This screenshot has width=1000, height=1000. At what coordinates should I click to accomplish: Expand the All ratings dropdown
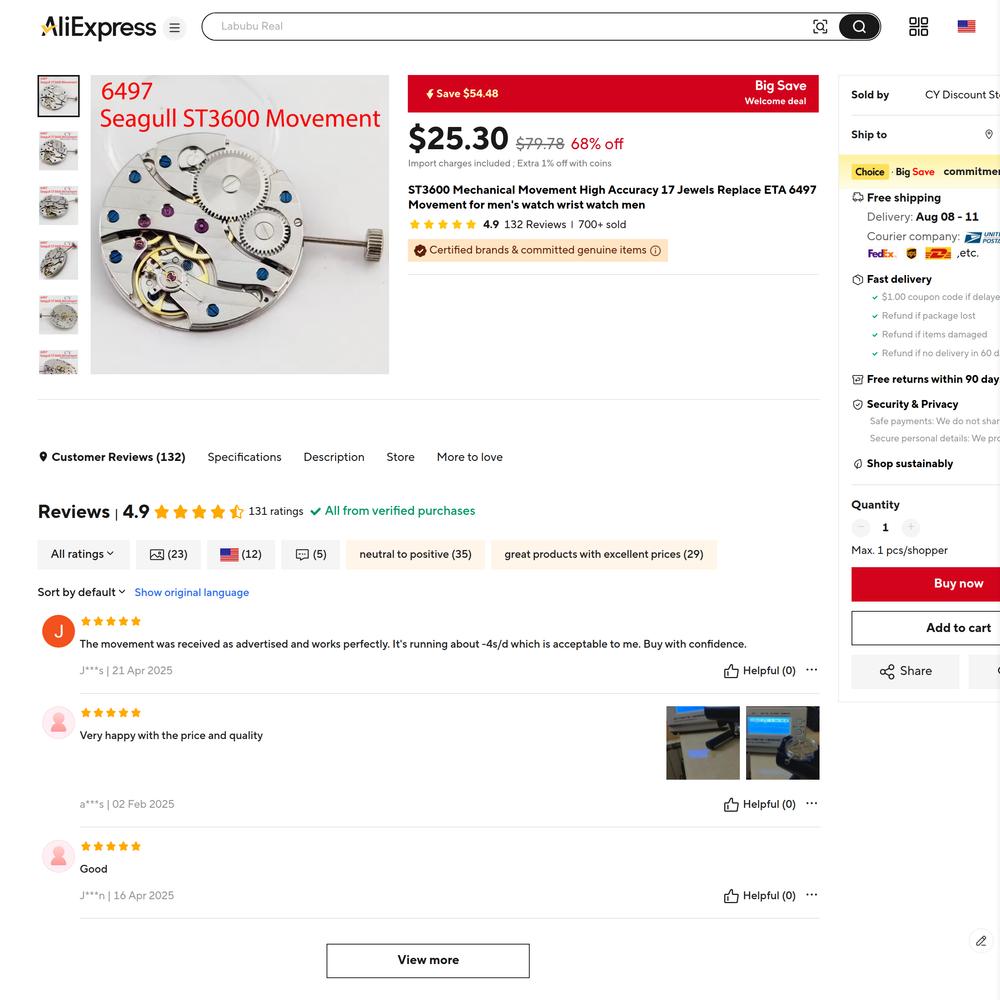click(x=83, y=554)
